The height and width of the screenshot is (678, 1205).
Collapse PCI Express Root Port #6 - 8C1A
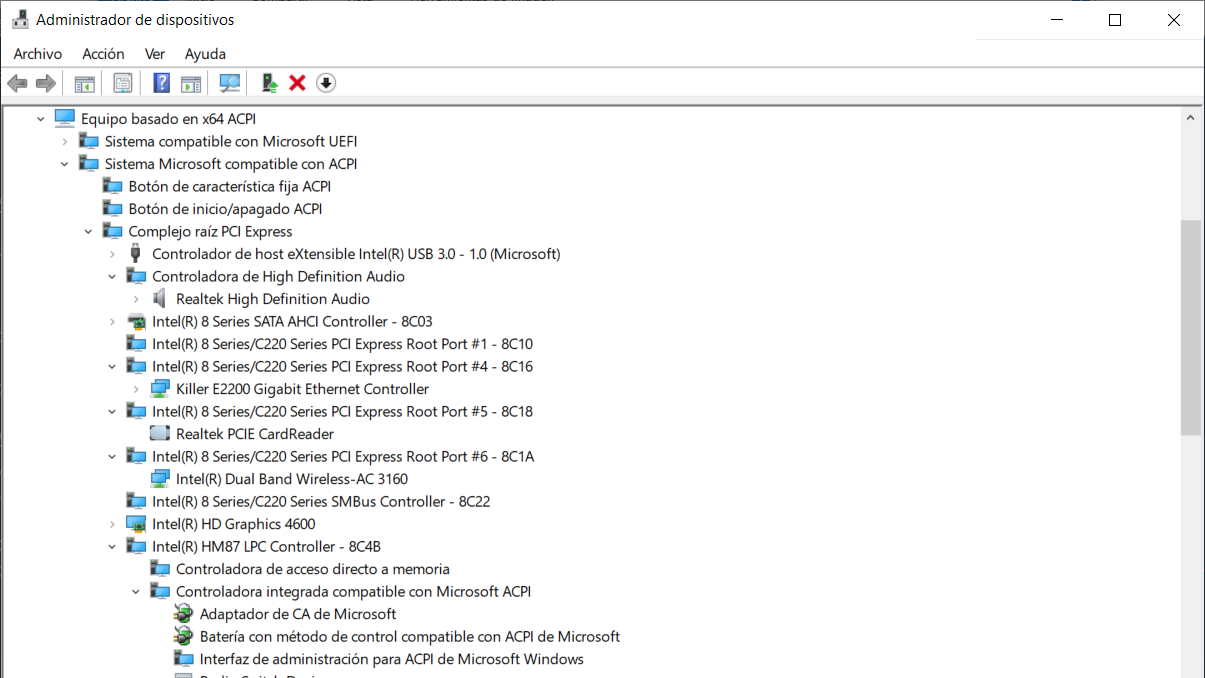113,457
